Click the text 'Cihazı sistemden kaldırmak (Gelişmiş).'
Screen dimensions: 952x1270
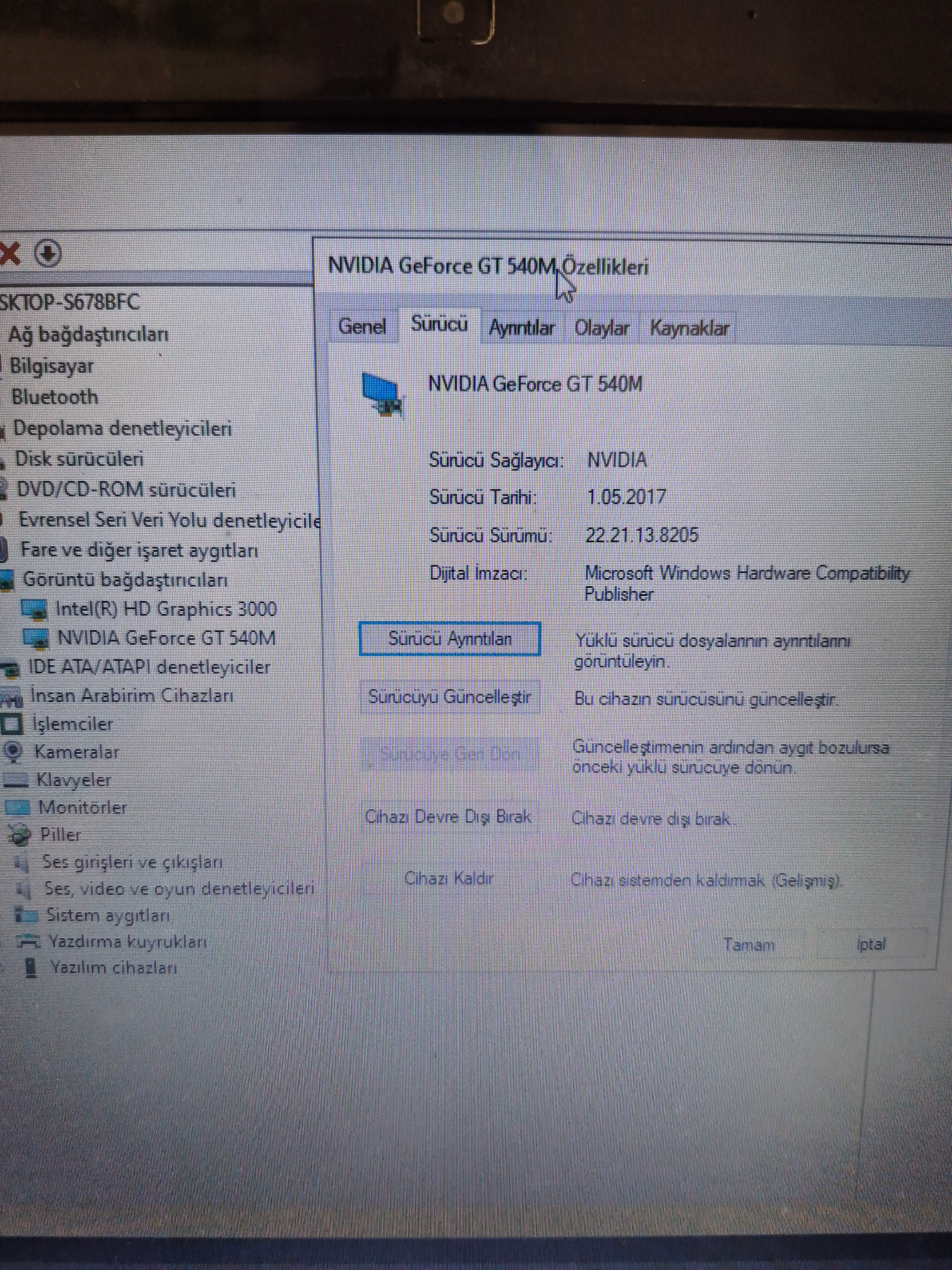[706, 881]
